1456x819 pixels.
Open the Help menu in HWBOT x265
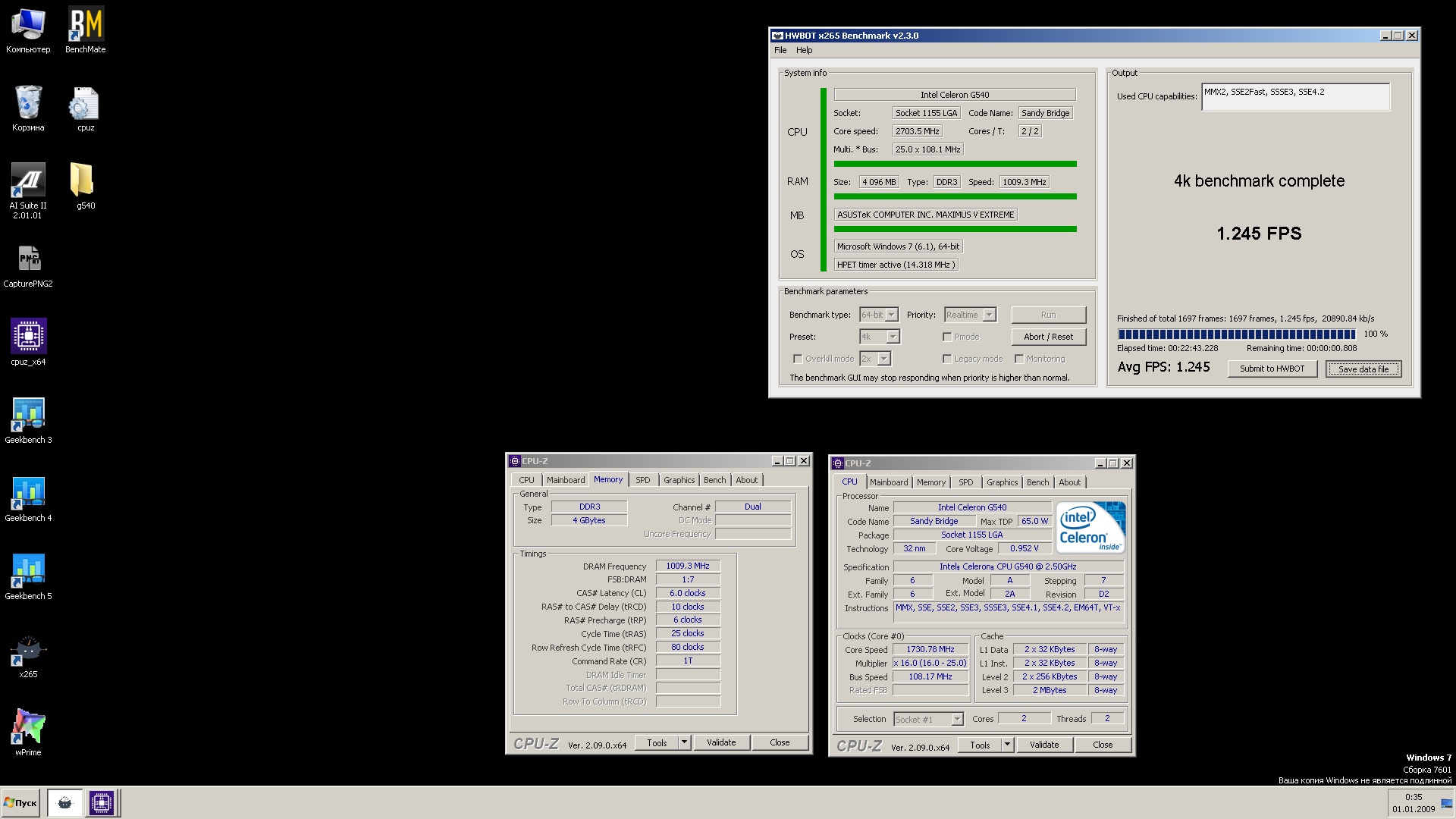[x=804, y=50]
